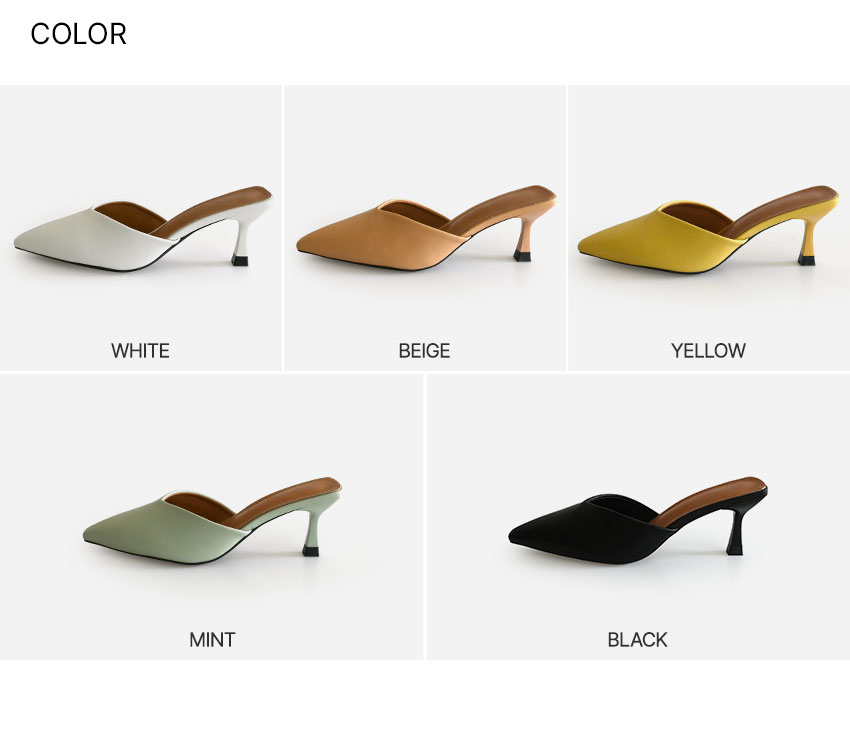The height and width of the screenshot is (740, 850).
Task: Click the WHITE color label
Action: tap(140, 351)
